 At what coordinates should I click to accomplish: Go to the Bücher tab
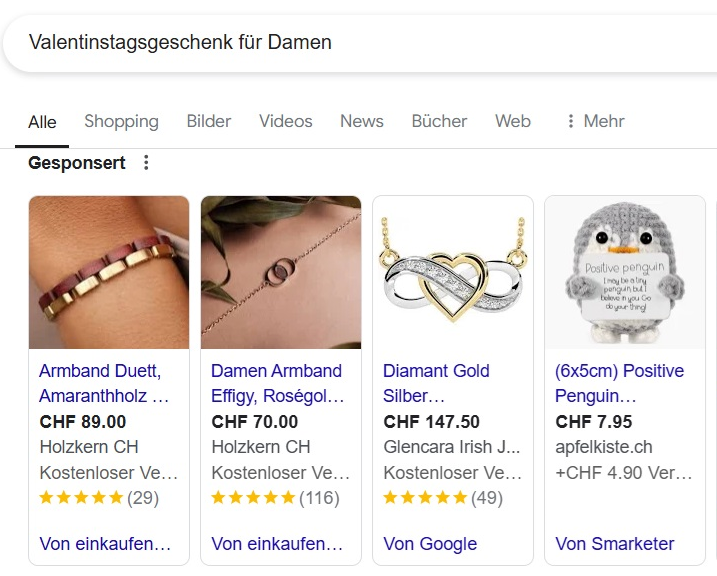[439, 121]
